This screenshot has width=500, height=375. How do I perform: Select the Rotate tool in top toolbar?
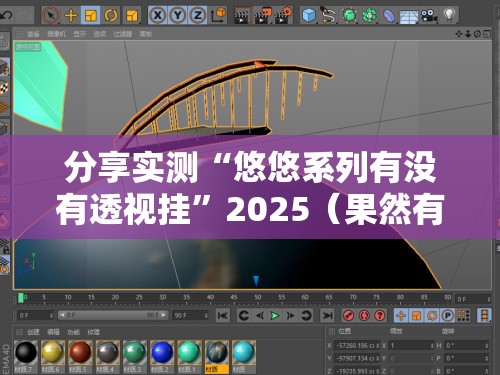111,15
